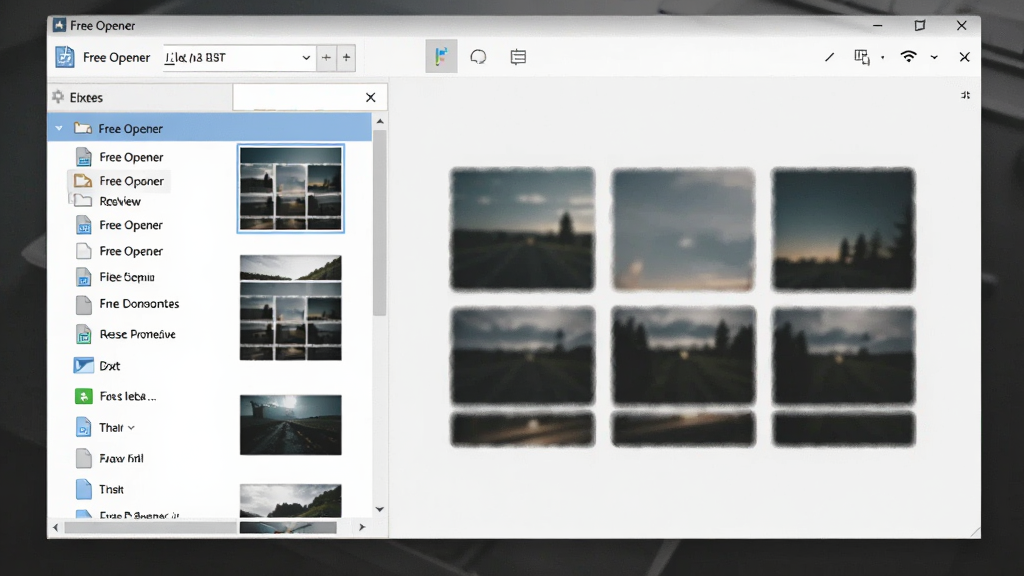Viewport: 1024px width, 576px height.
Task: Click the Roeview folder icon
Action: tap(83, 201)
